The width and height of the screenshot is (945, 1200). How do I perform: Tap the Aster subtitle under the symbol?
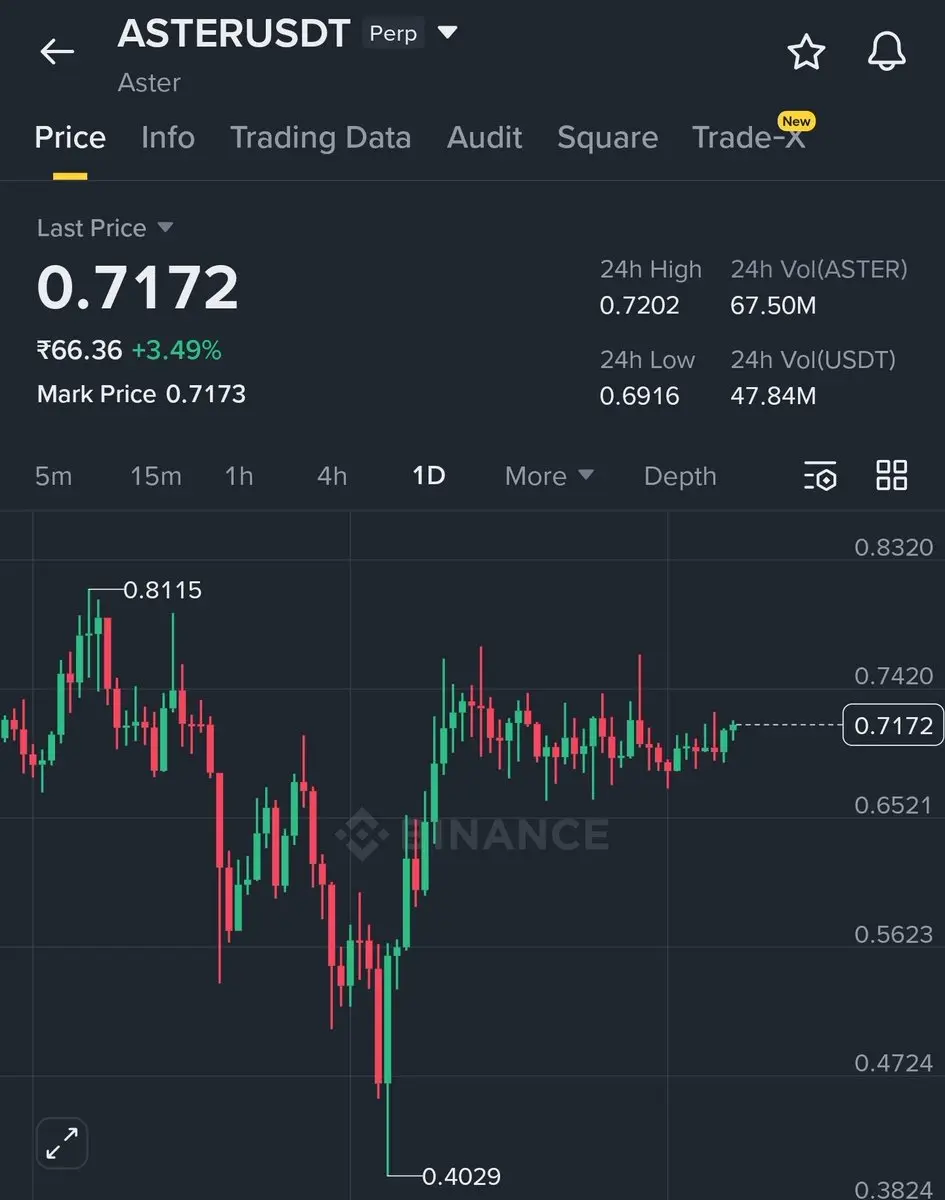click(149, 83)
